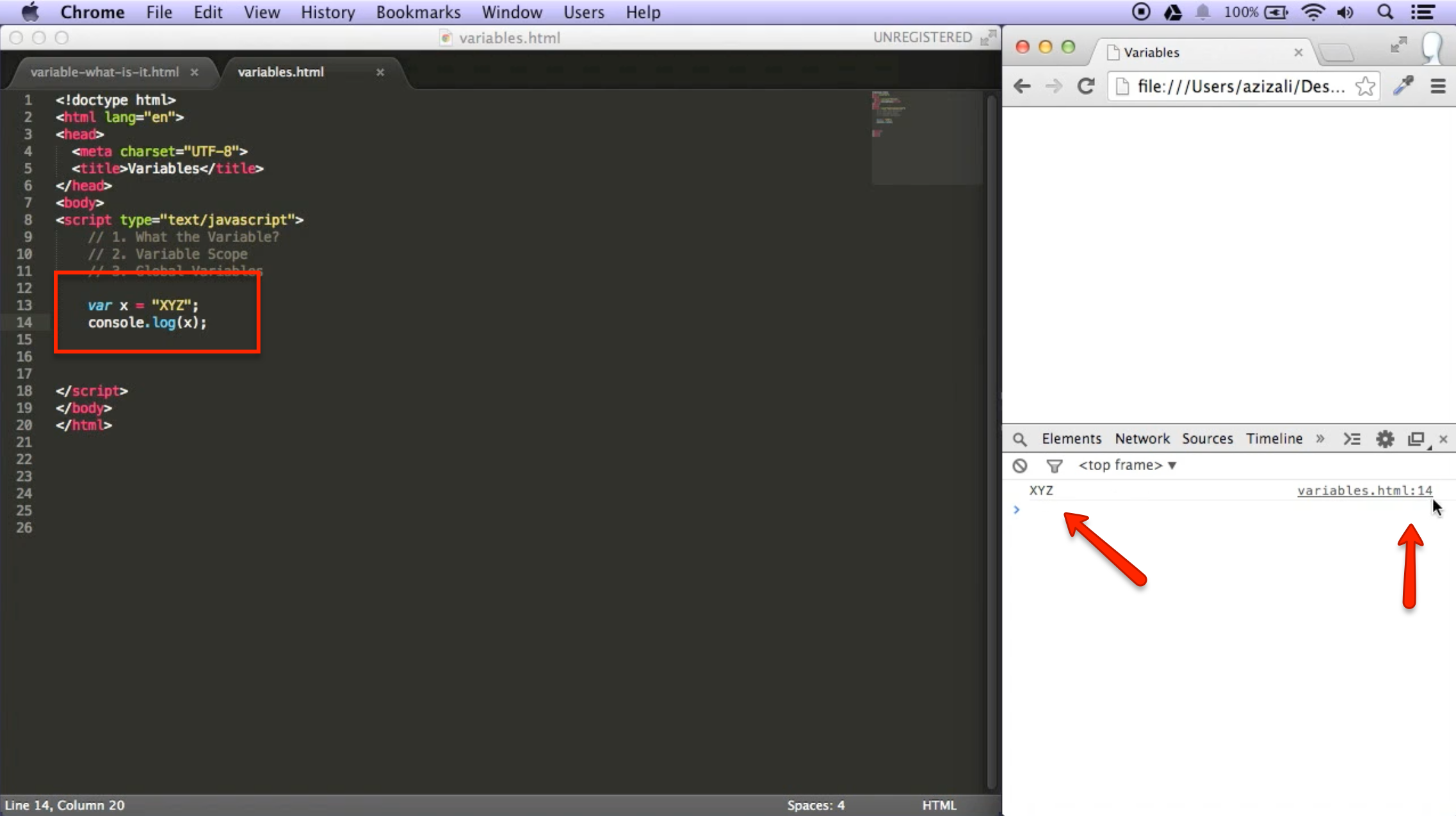The image size is (1456, 816).
Task: Click the execute snippet button
Action: click(x=1353, y=439)
